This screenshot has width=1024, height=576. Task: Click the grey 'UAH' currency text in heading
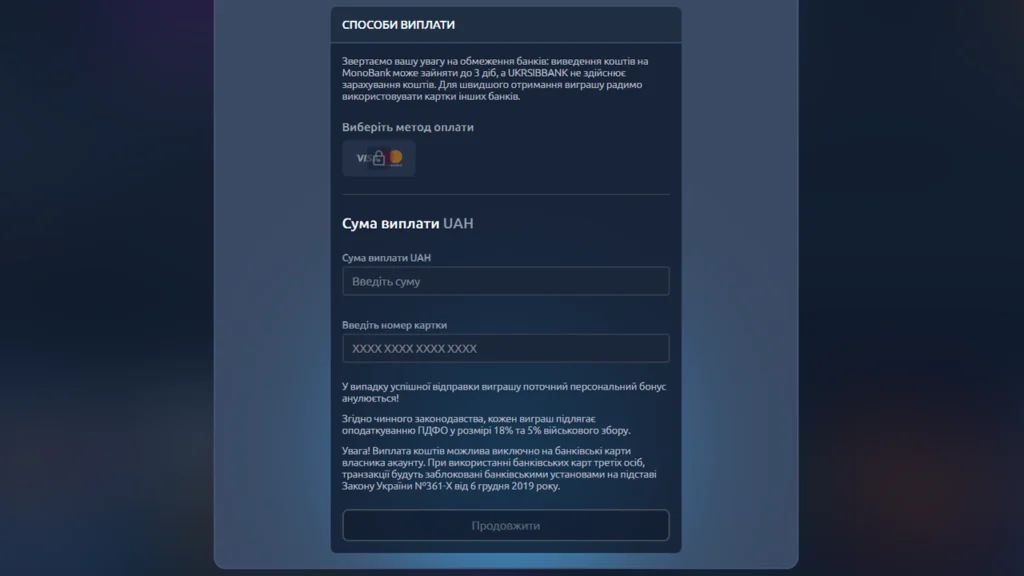(x=458, y=224)
